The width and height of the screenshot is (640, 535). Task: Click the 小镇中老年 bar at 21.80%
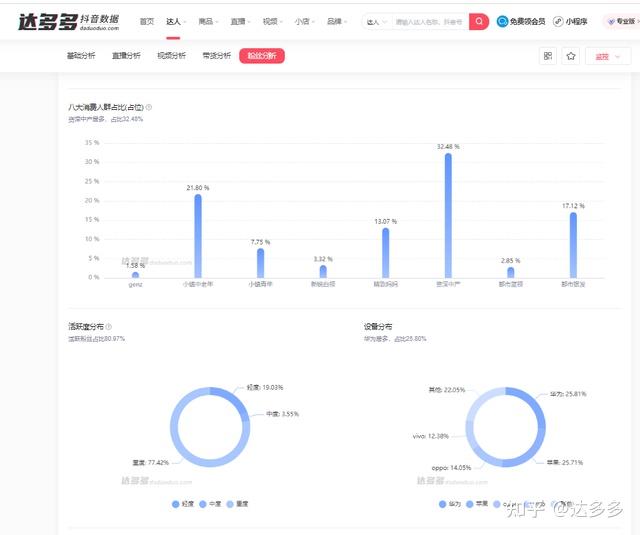[x=198, y=236]
